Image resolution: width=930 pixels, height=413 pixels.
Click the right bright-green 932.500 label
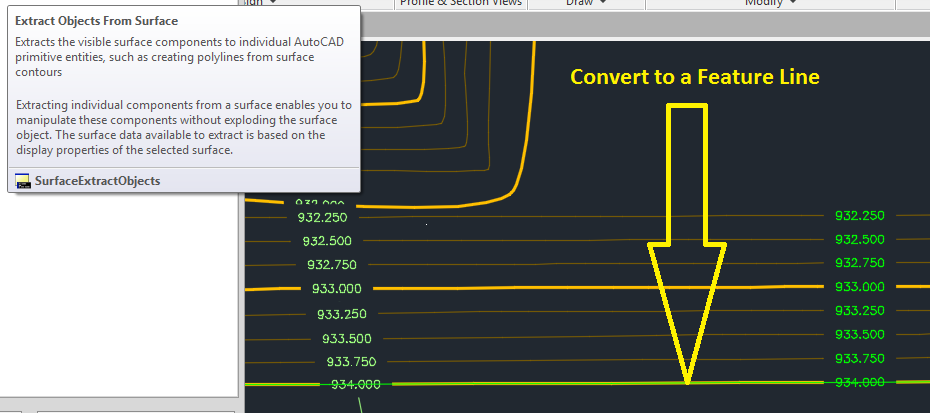(859, 240)
